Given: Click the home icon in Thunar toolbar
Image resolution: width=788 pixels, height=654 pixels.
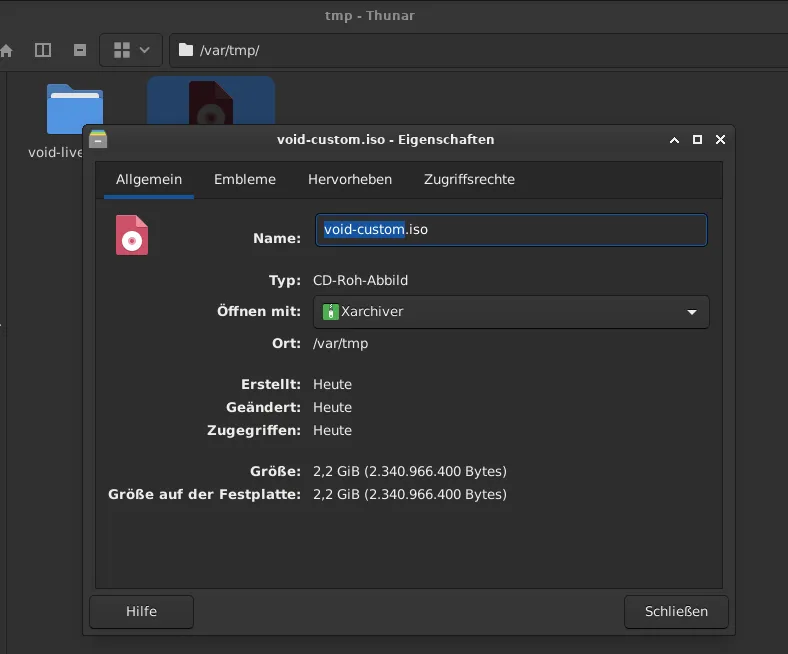Looking at the screenshot, I should coord(6,50).
